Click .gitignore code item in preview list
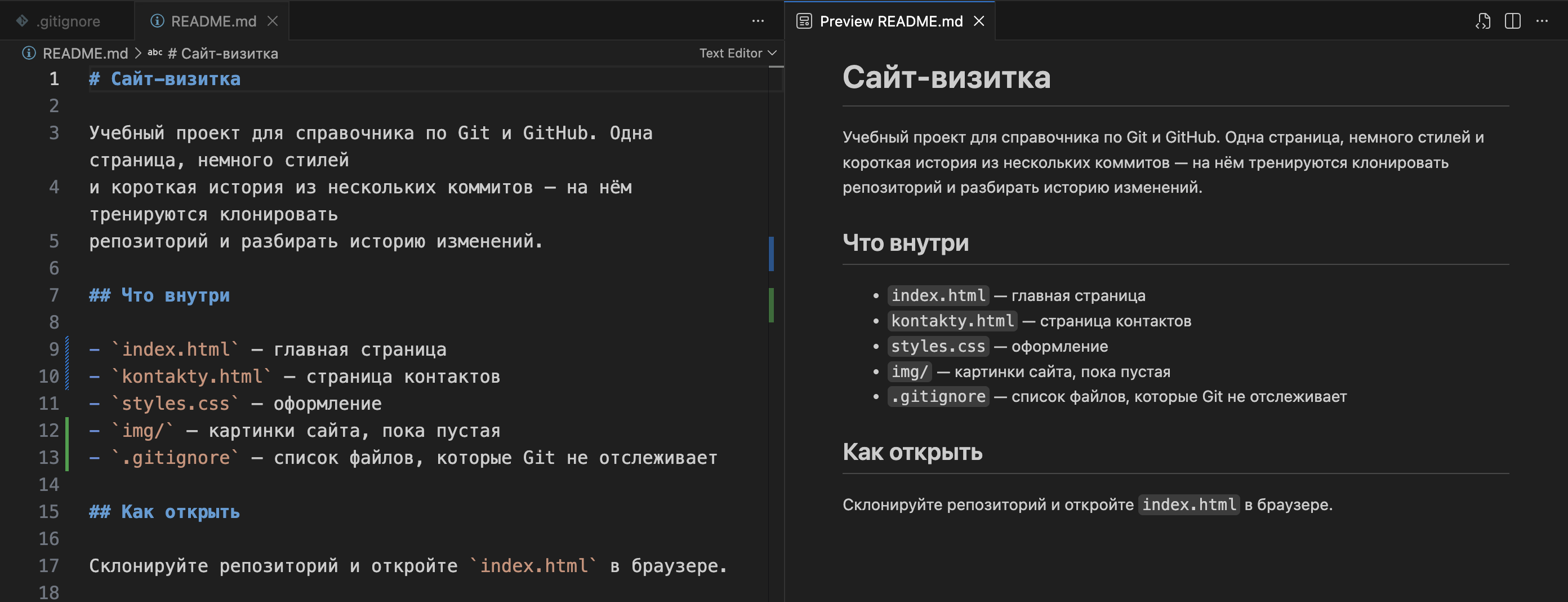Screen dimensions: 1568x602 938,397
